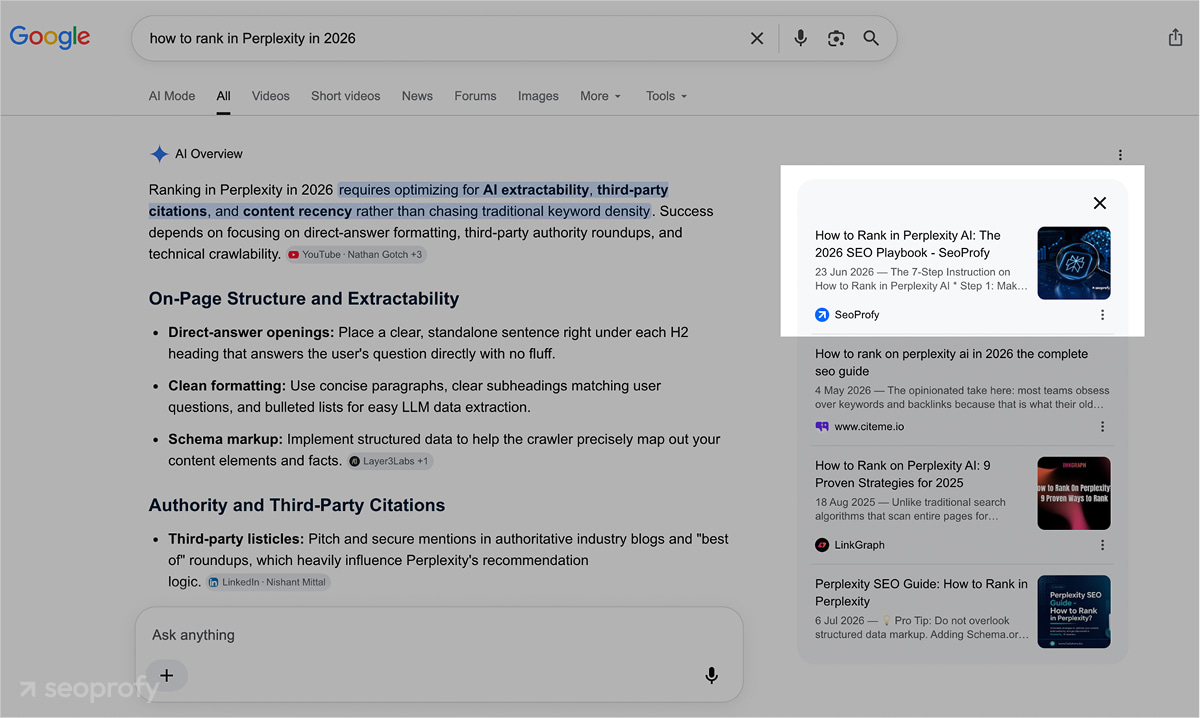This screenshot has height=718, width=1200.
Task: Click the Authority and Third-Party Citations heading
Action: [x=297, y=505]
